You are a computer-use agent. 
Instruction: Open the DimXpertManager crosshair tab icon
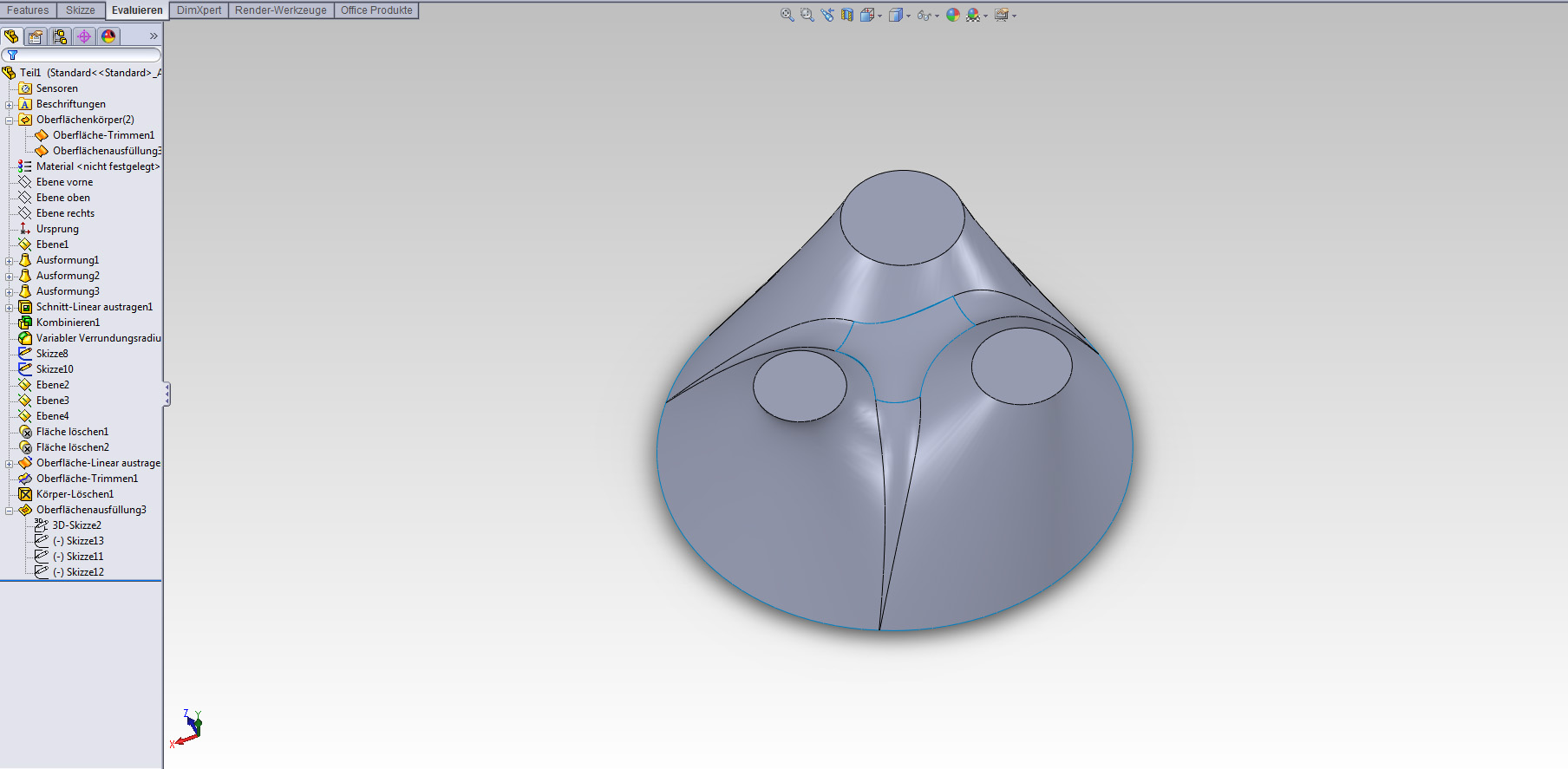pyautogui.click(x=84, y=36)
